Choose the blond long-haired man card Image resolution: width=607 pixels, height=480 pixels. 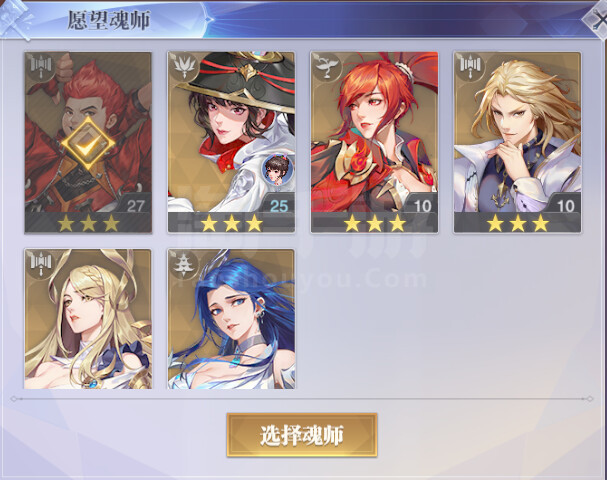point(517,142)
